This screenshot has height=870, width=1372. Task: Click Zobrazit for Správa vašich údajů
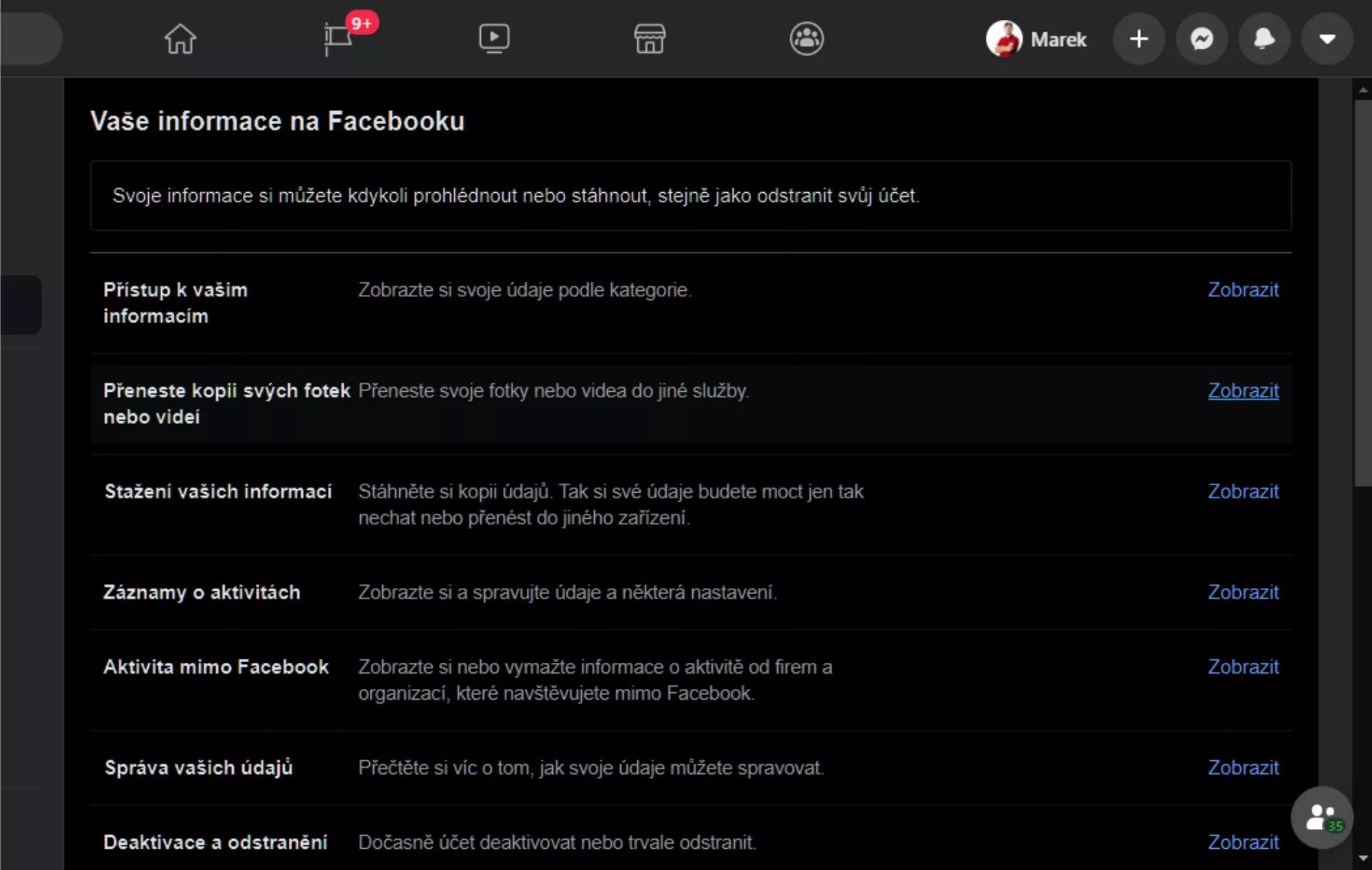pyautogui.click(x=1243, y=768)
